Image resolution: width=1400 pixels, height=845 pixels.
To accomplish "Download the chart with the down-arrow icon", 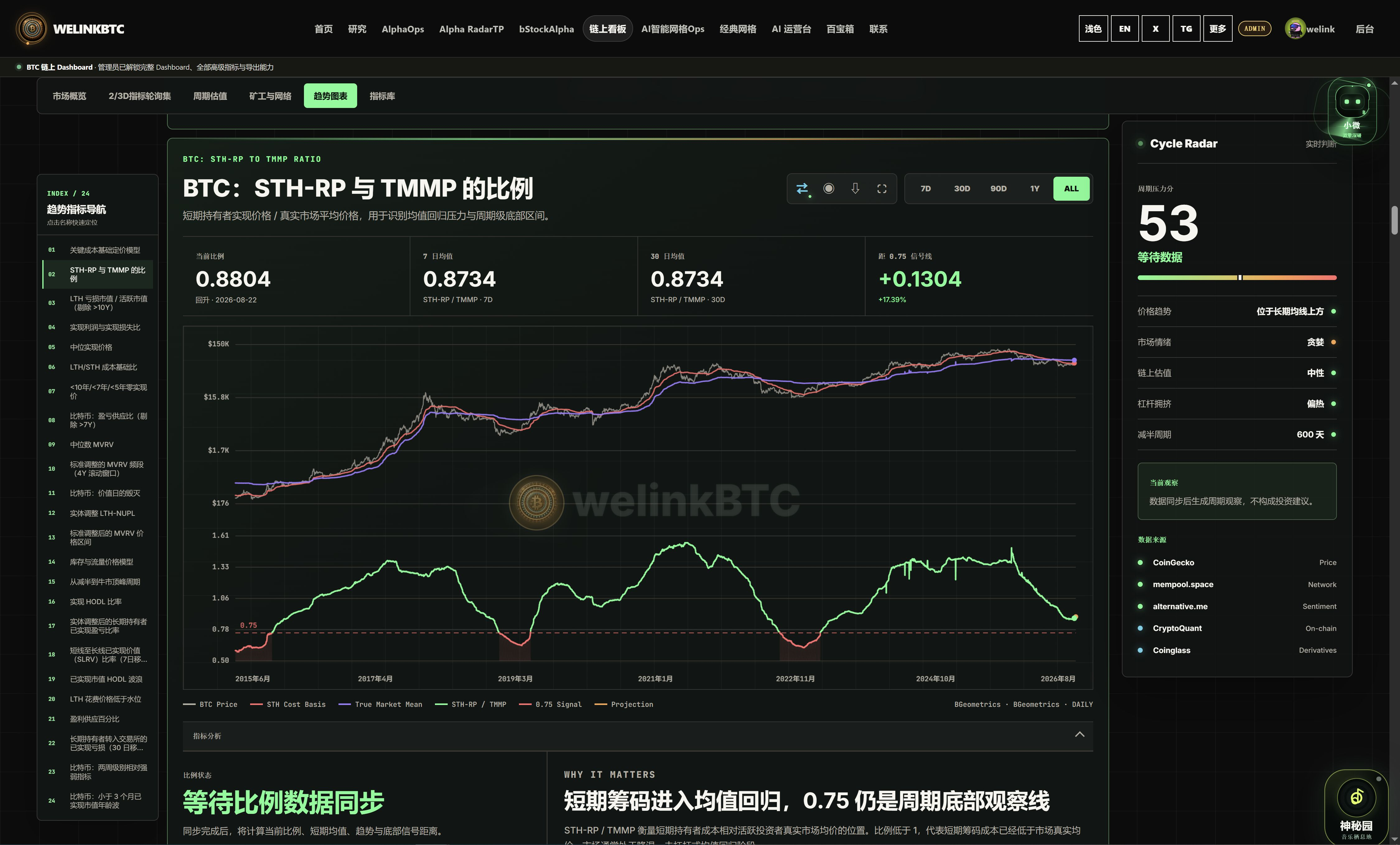I will point(855,189).
